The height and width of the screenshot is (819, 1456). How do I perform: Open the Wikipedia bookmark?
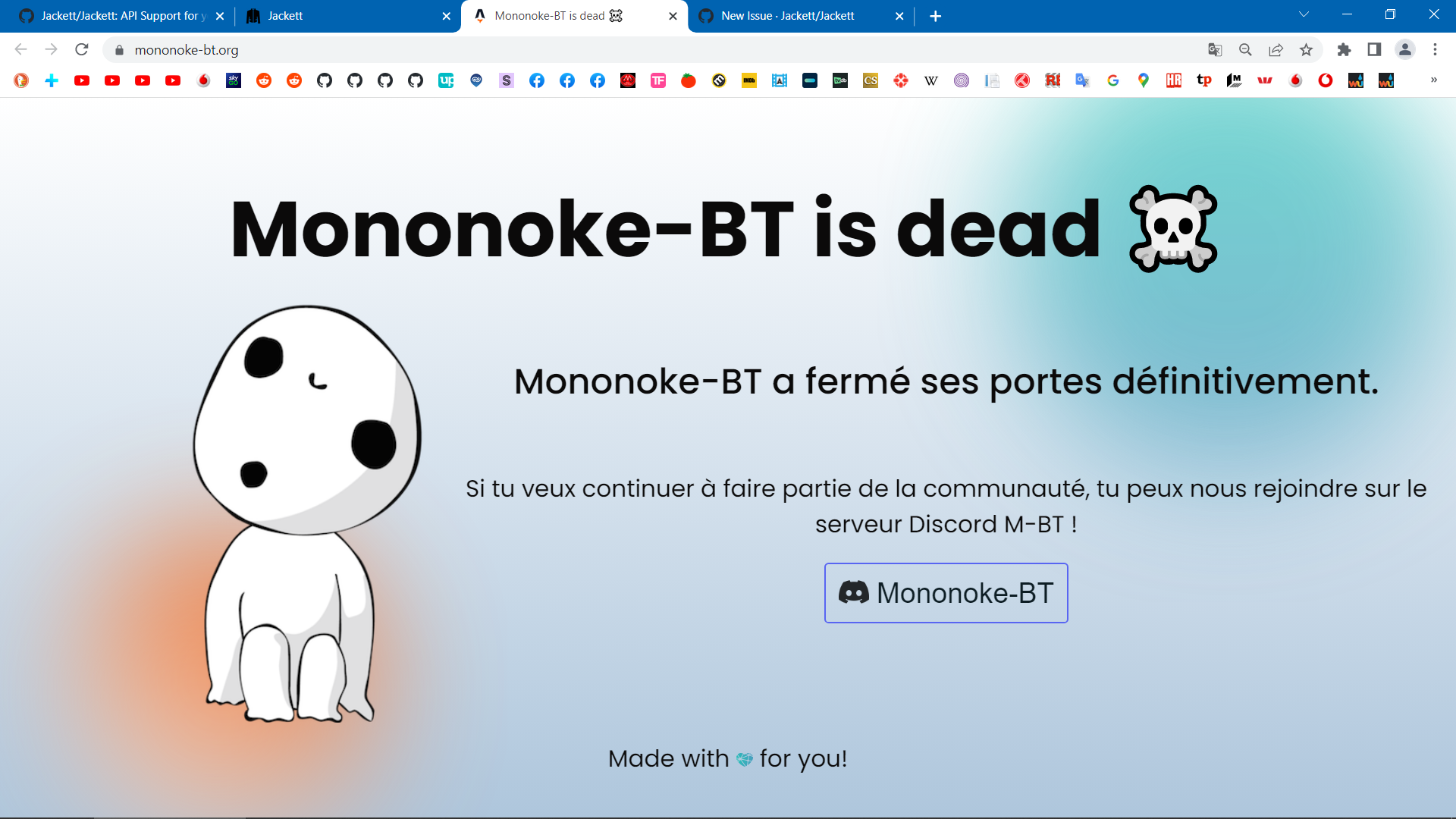tap(931, 80)
